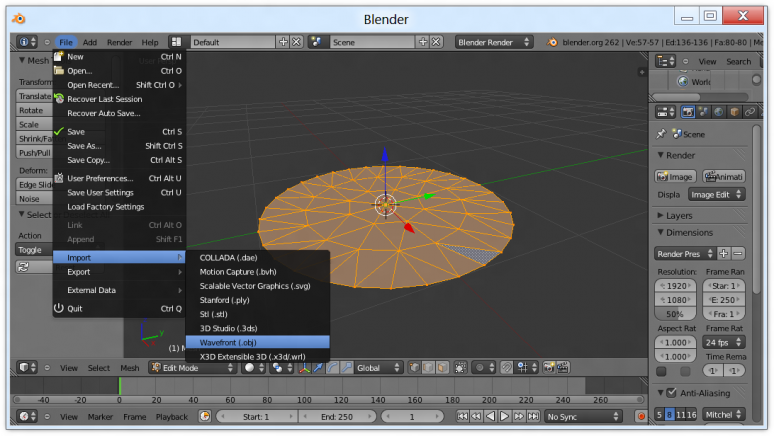Click the End: 250 frame field
The width and height of the screenshot is (774, 436).
pos(337,416)
